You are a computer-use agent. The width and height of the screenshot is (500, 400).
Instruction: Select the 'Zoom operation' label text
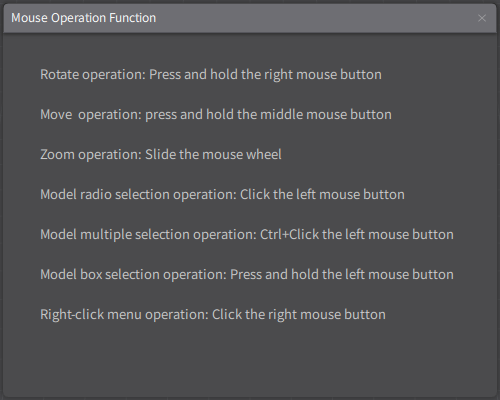click(91, 155)
